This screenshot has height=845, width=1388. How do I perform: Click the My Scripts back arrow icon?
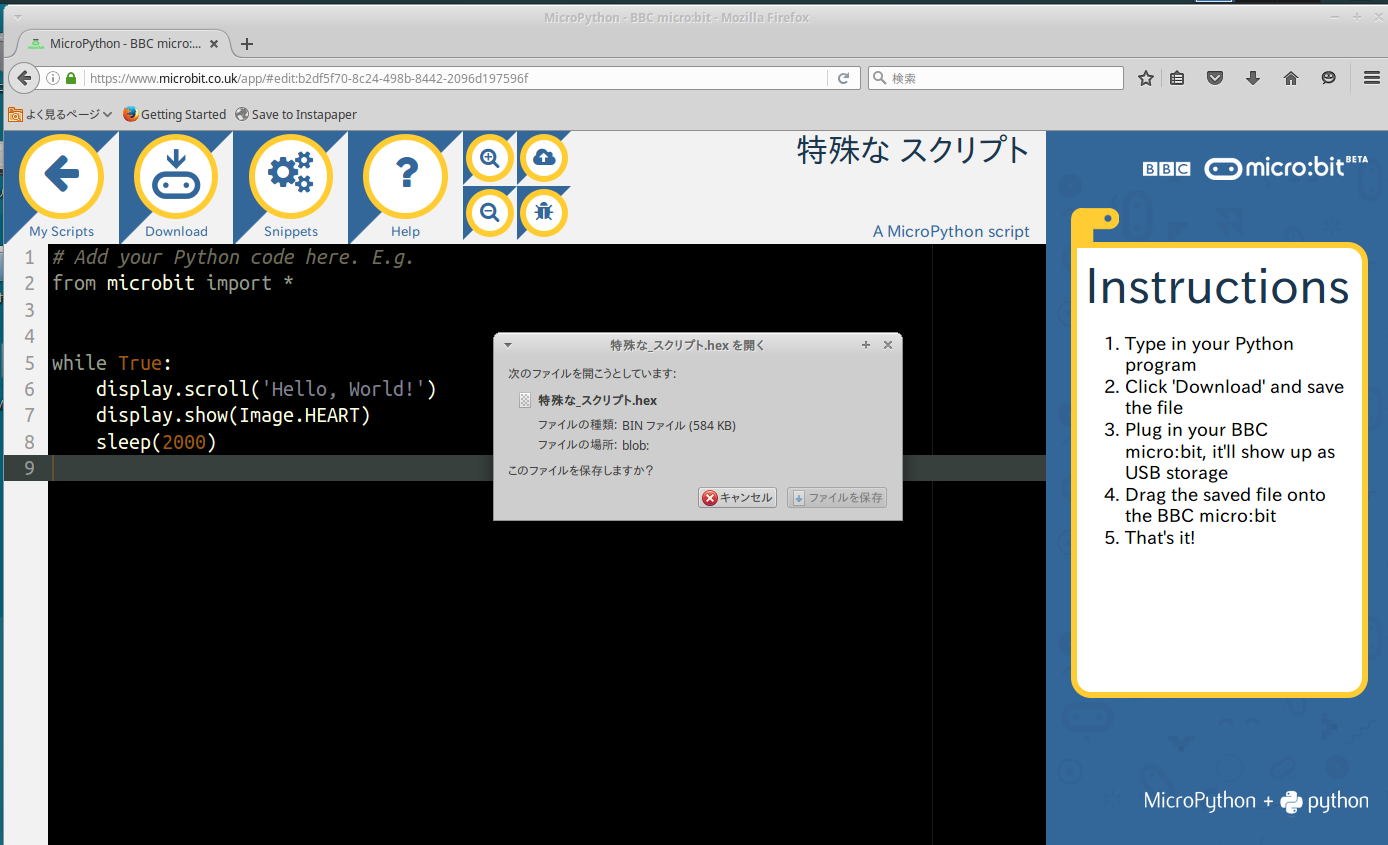point(61,176)
